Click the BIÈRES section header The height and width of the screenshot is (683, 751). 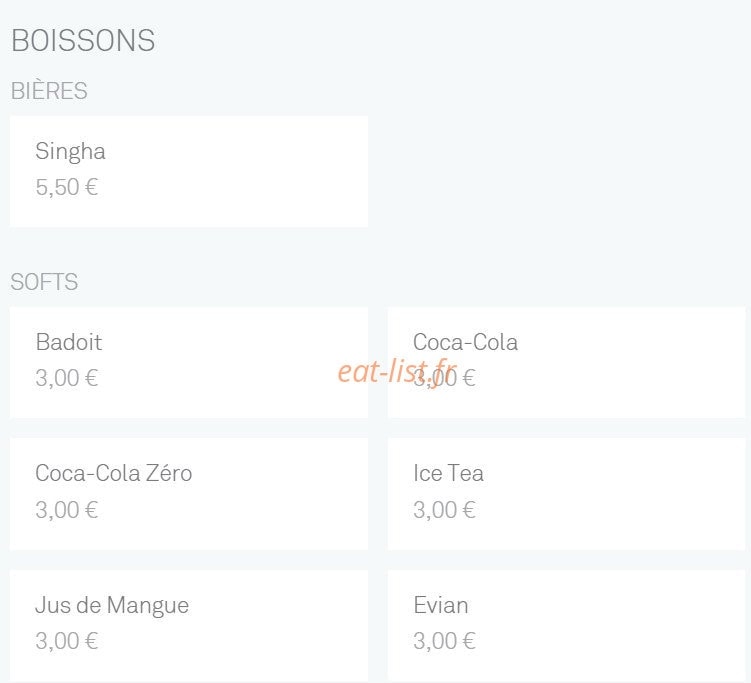pyautogui.click(x=49, y=91)
